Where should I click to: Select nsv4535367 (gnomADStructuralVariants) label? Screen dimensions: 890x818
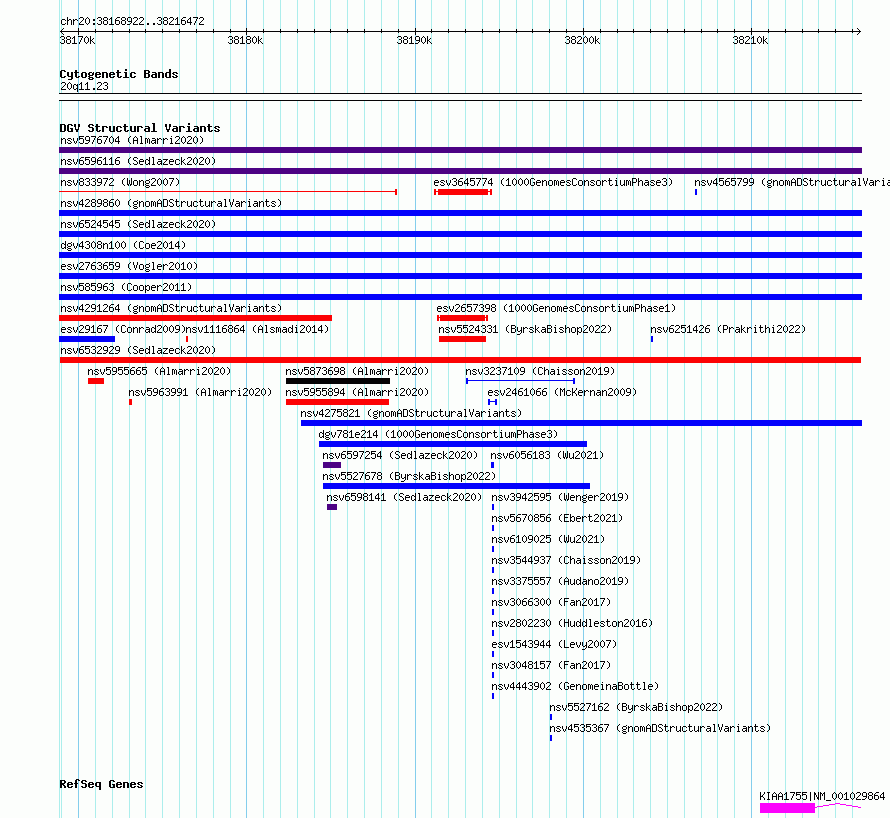[x=660, y=728]
